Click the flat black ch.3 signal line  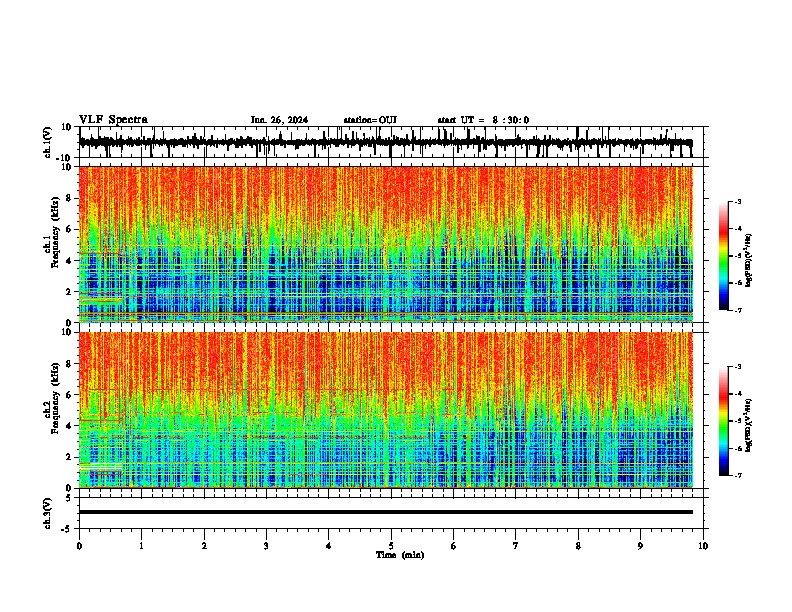(386, 512)
